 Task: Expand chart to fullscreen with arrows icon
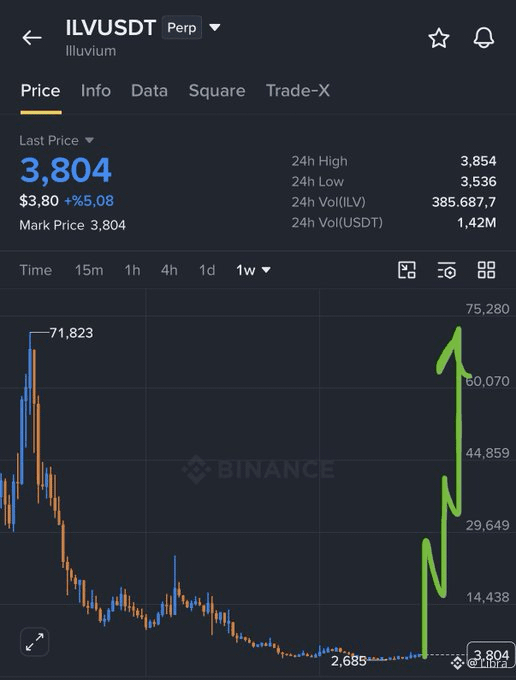coord(35,642)
